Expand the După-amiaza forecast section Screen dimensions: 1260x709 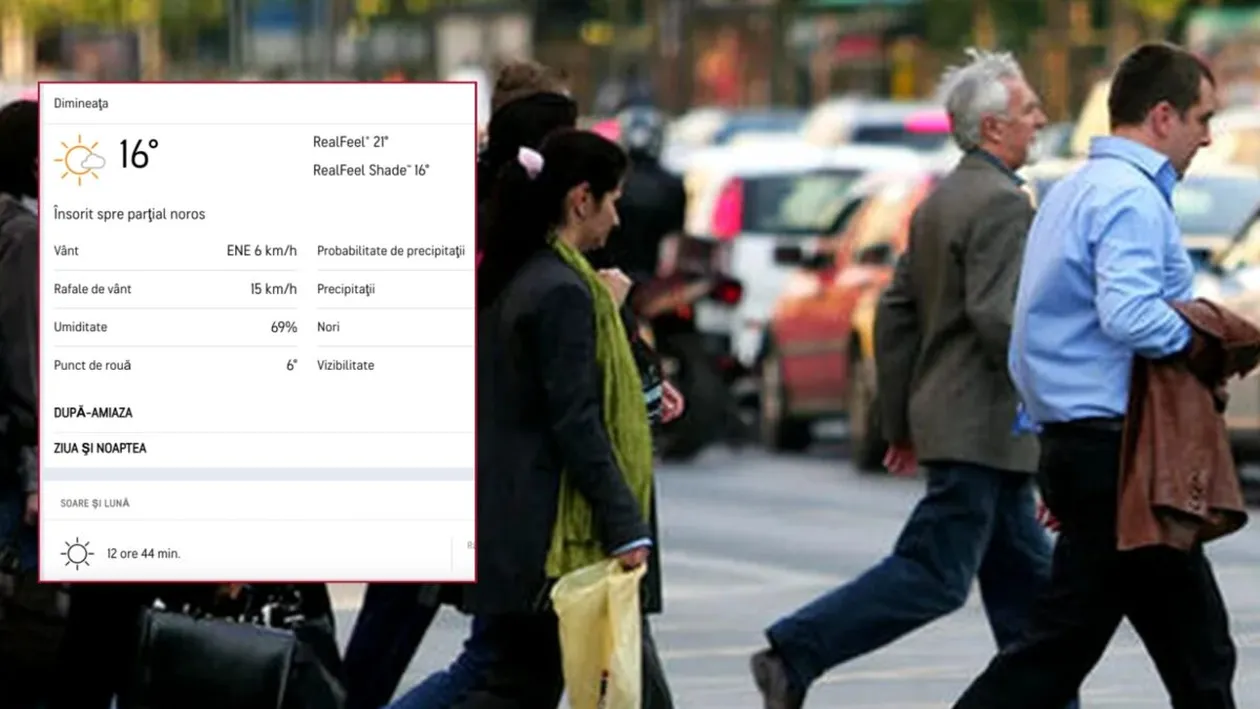pyautogui.click(x=93, y=412)
